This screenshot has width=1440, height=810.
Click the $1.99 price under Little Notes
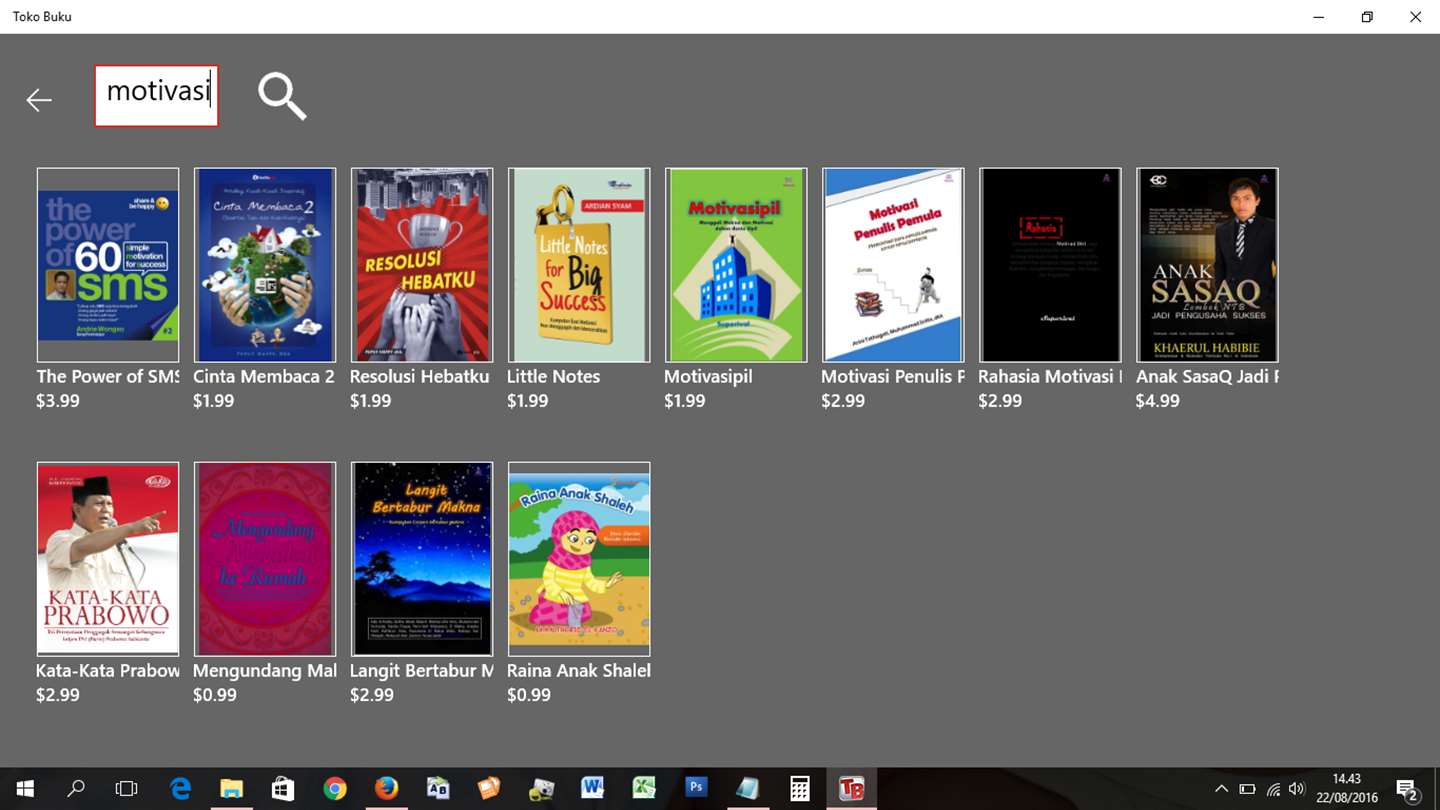(529, 401)
